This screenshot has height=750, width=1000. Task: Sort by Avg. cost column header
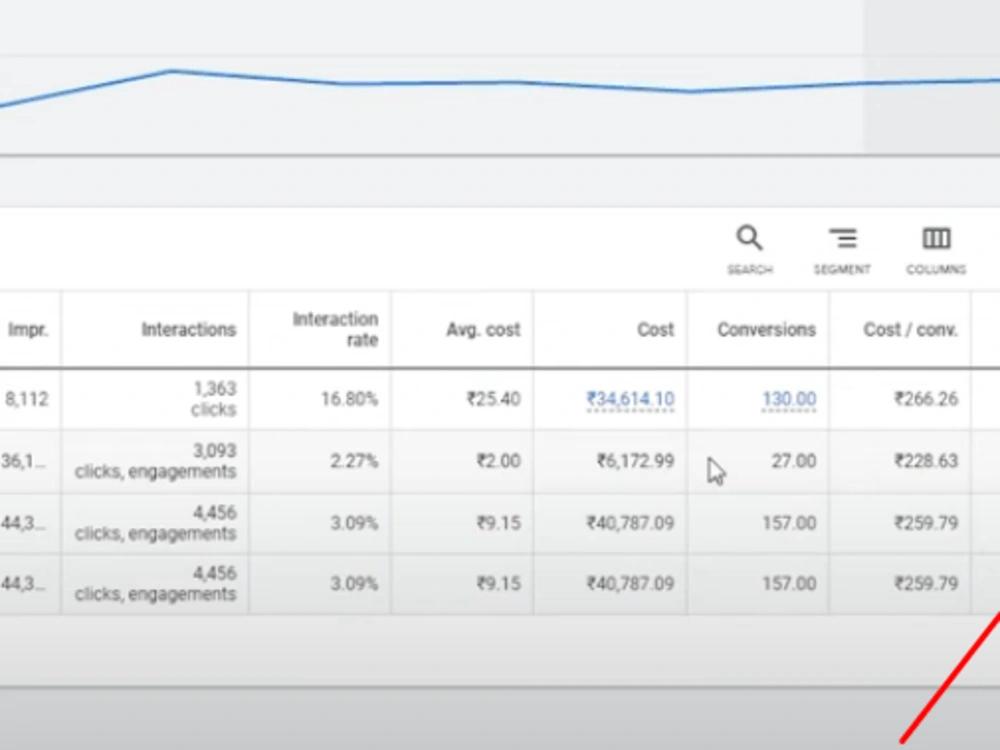click(x=483, y=330)
